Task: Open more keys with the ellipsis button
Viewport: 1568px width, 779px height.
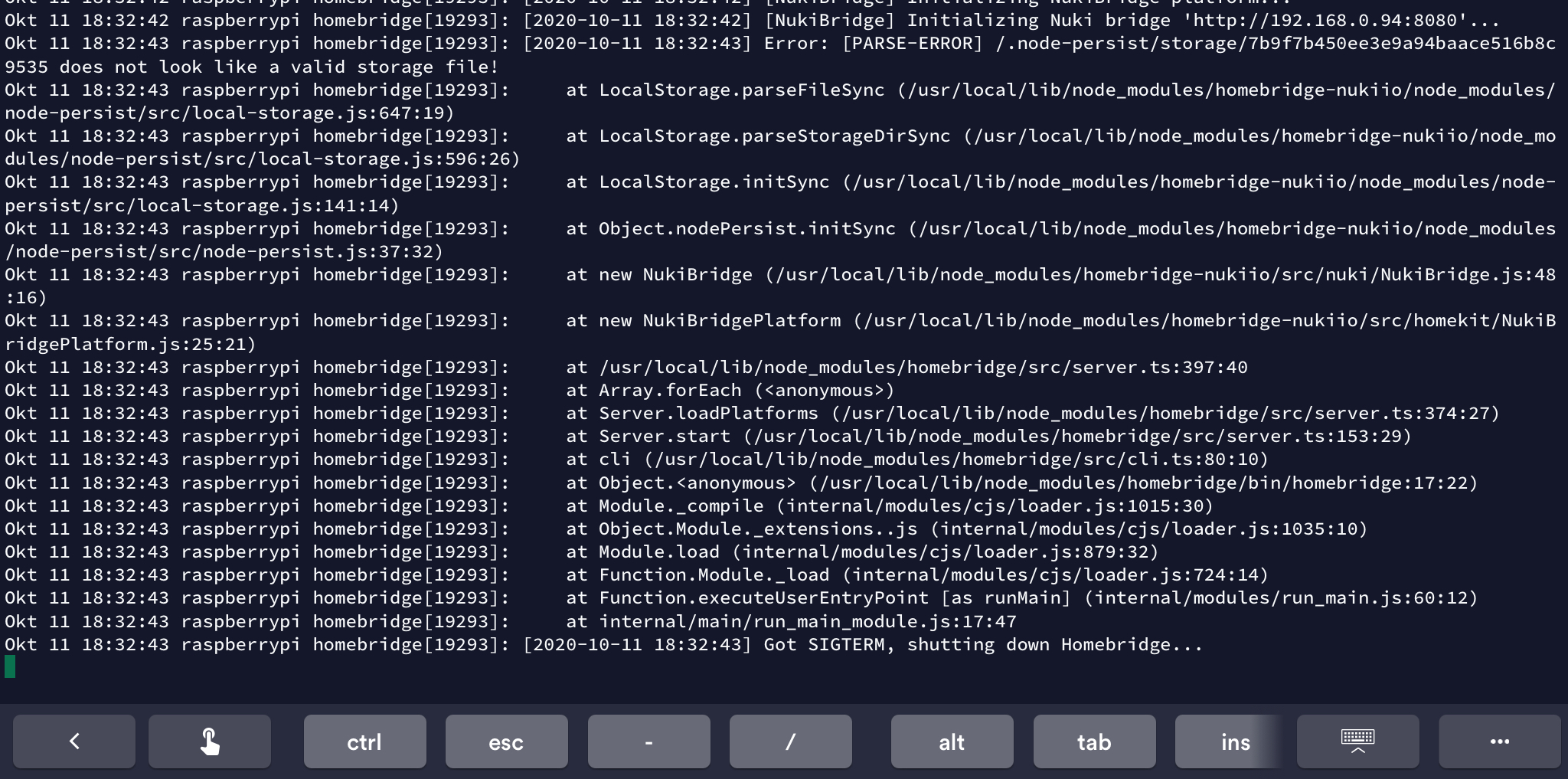Action: (1499, 741)
